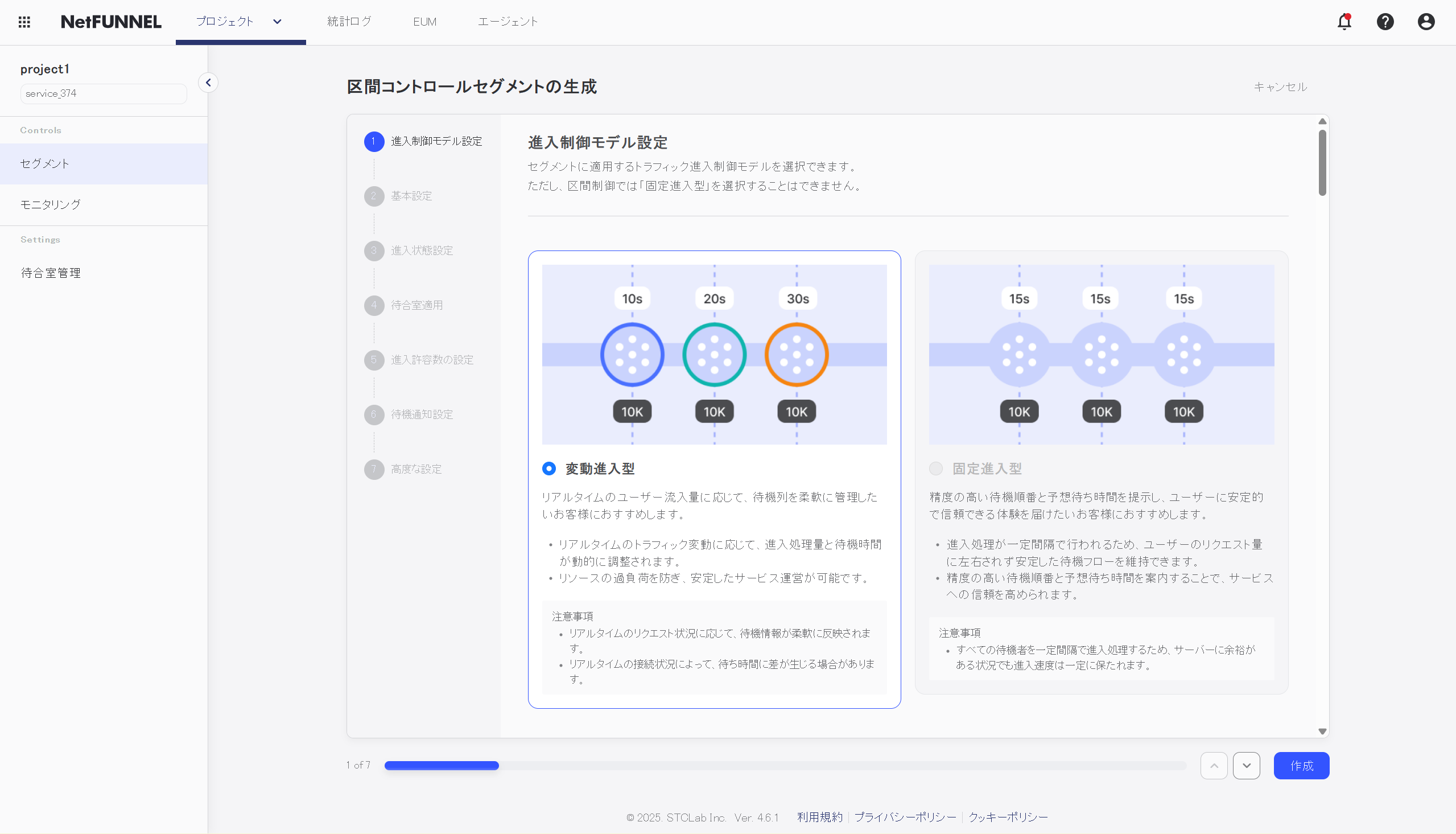Click the notification bell icon
1456x834 pixels.
1344,22
